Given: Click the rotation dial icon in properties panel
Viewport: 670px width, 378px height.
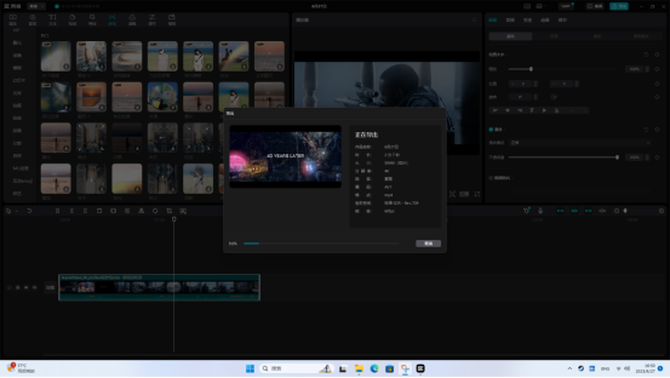Looking at the screenshot, I should point(553,97).
